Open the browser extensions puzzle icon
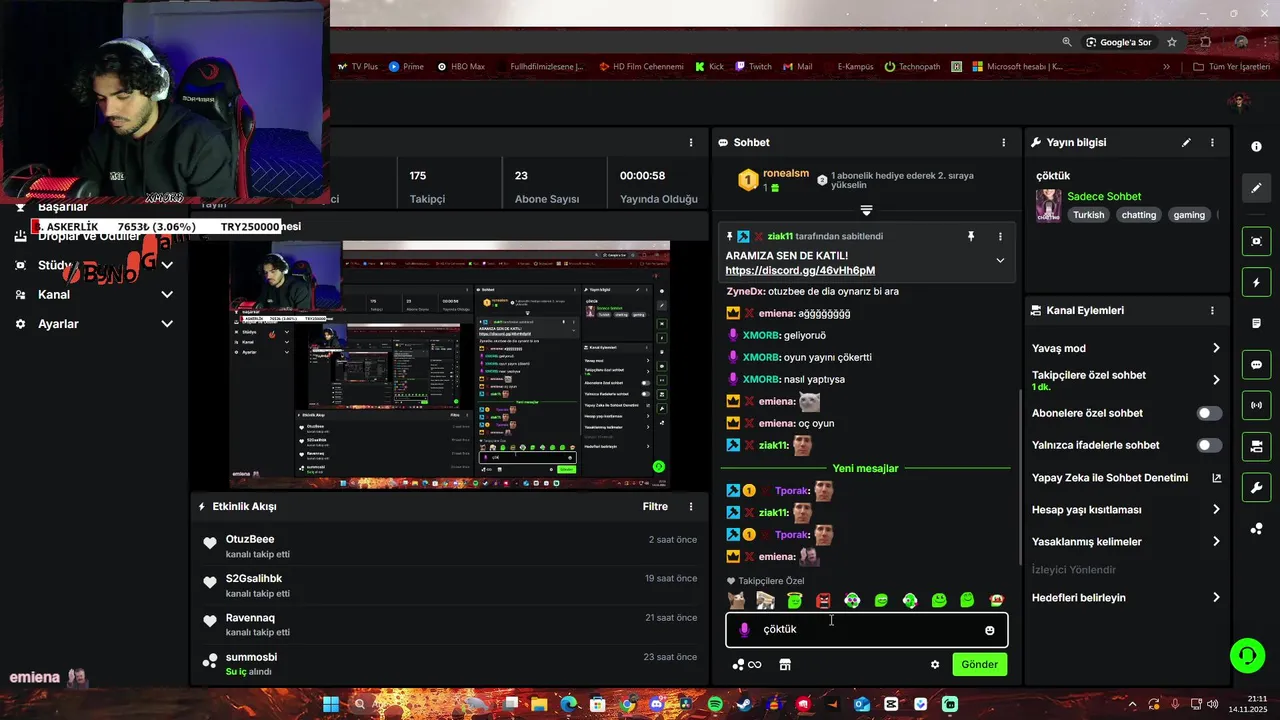The height and width of the screenshot is (720, 1280). (1205, 42)
